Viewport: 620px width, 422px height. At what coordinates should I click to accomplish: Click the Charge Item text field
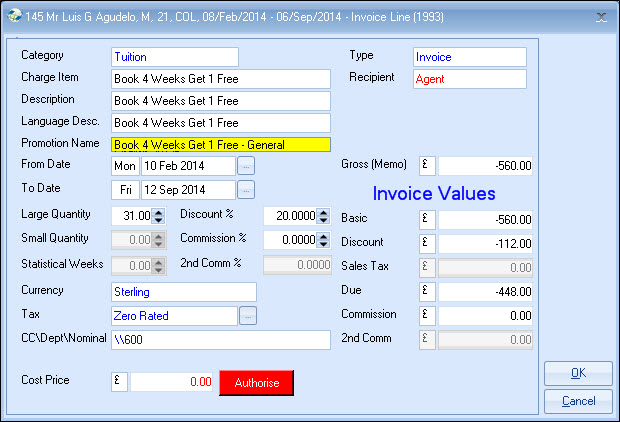tap(220, 79)
